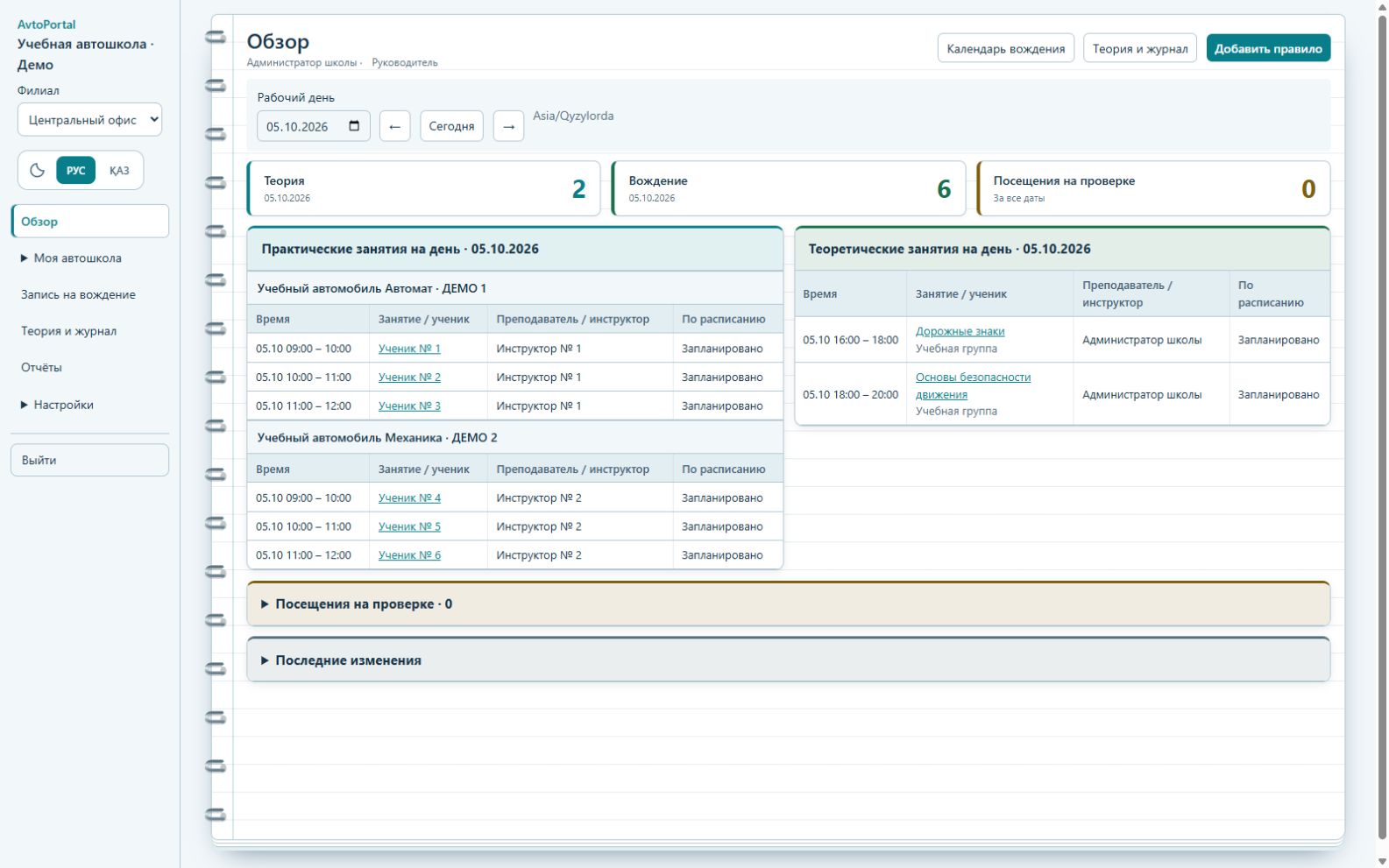Open the Ученик № 6 link

409,555
